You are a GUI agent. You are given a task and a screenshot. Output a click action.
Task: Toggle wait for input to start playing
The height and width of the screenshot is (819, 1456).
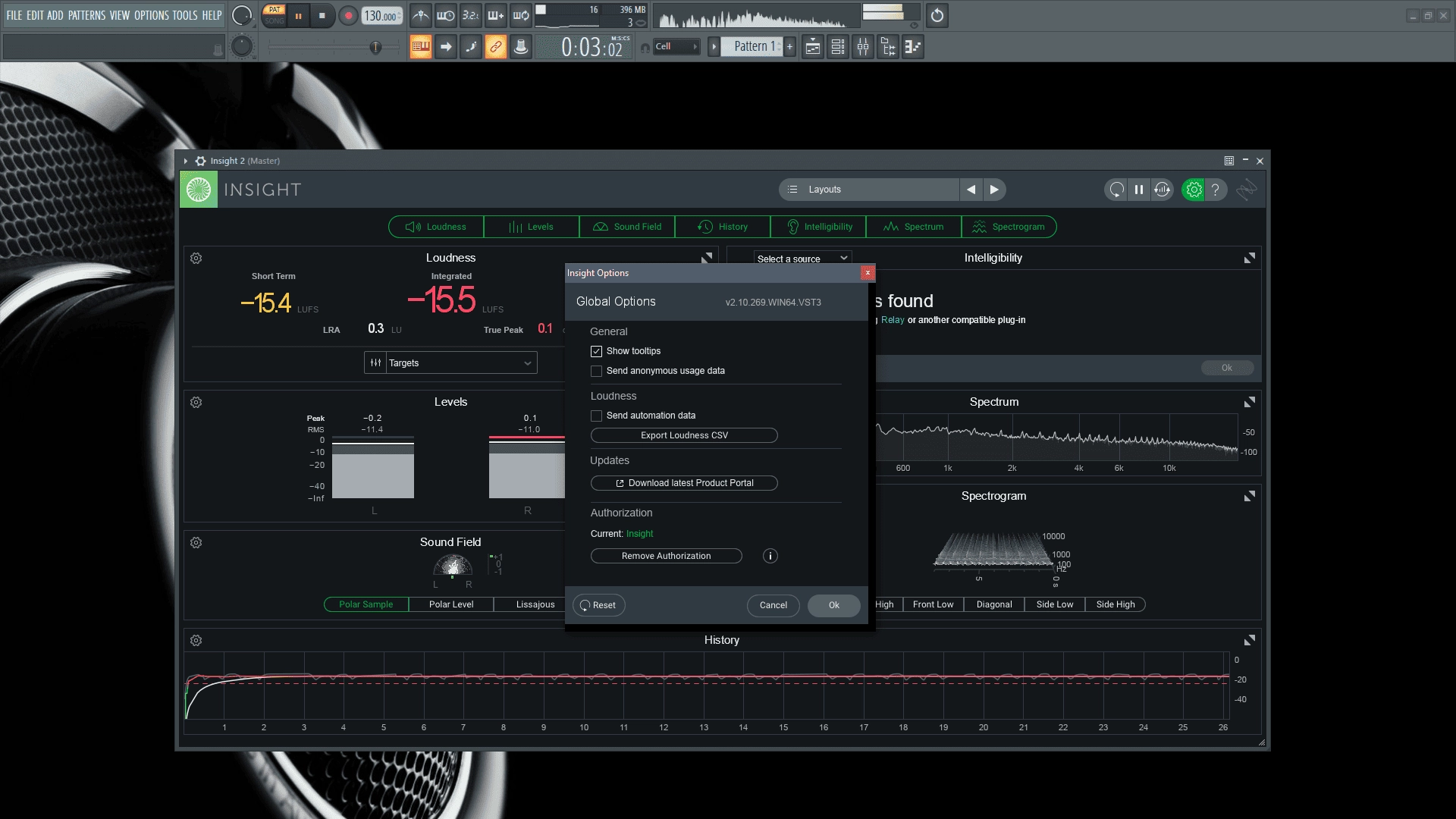click(446, 15)
